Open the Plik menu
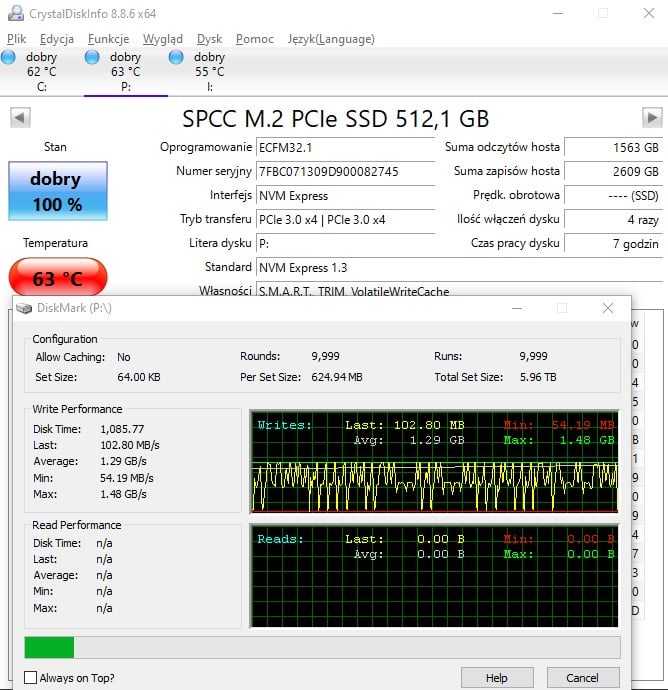This screenshot has width=668, height=690. pyautogui.click(x=17, y=39)
